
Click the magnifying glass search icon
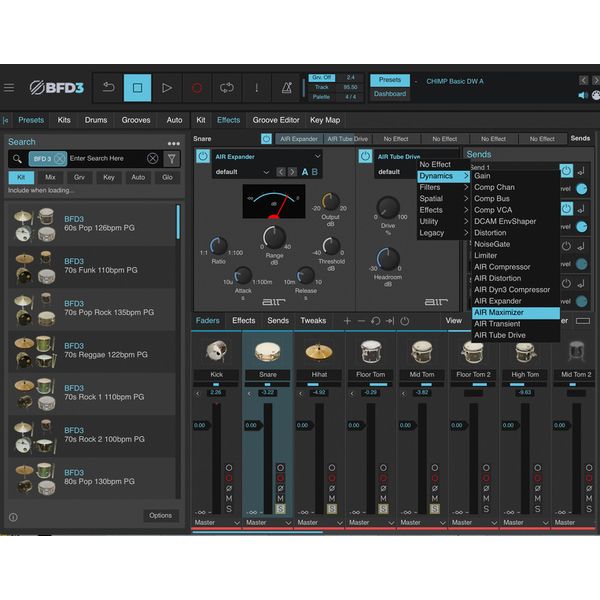pyautogui.click(x=17, y=158)
